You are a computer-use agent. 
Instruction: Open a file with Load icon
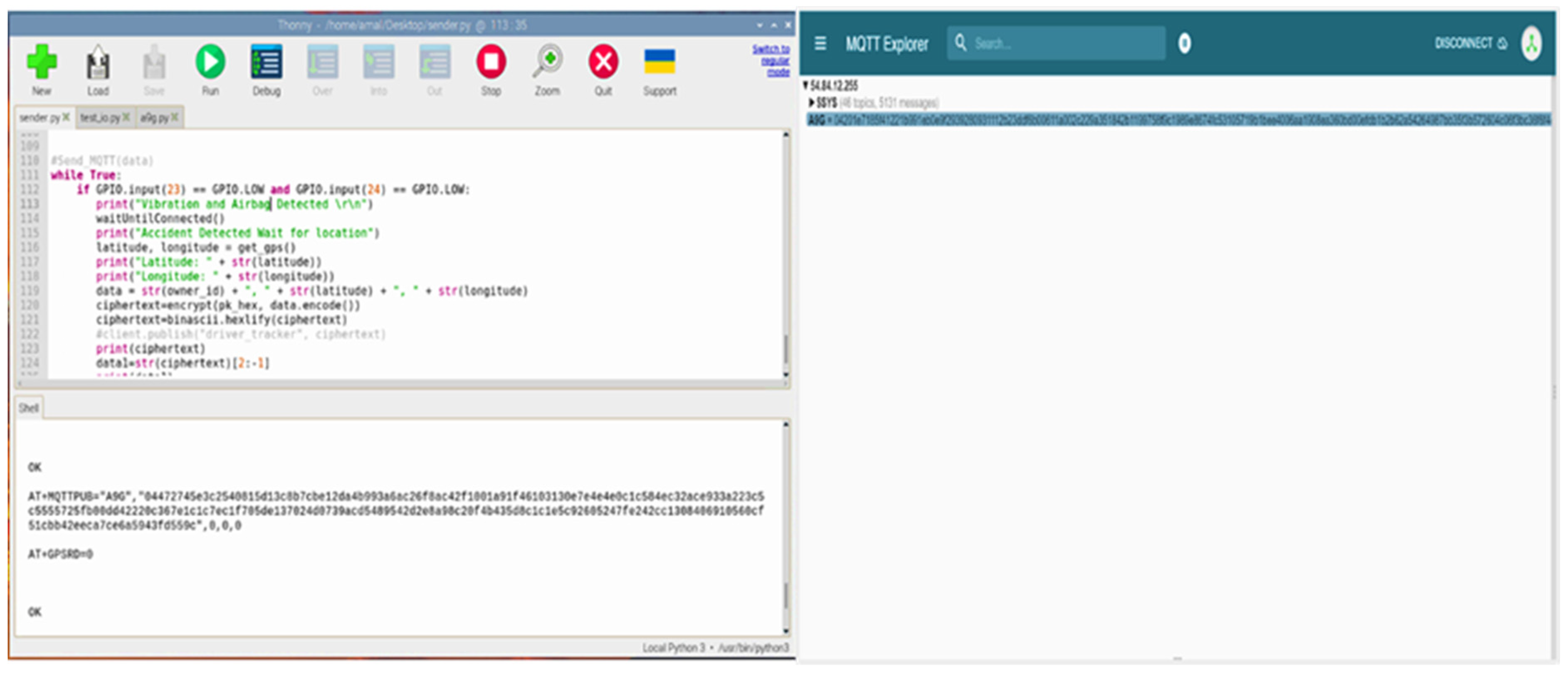pos(97,63)
